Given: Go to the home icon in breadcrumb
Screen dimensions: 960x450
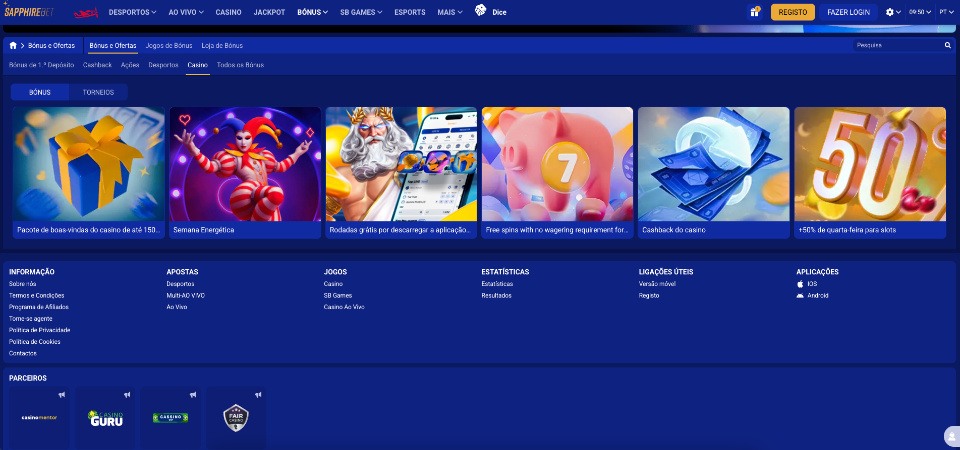Looking at the screenshot, I should (x=13, y=45).
